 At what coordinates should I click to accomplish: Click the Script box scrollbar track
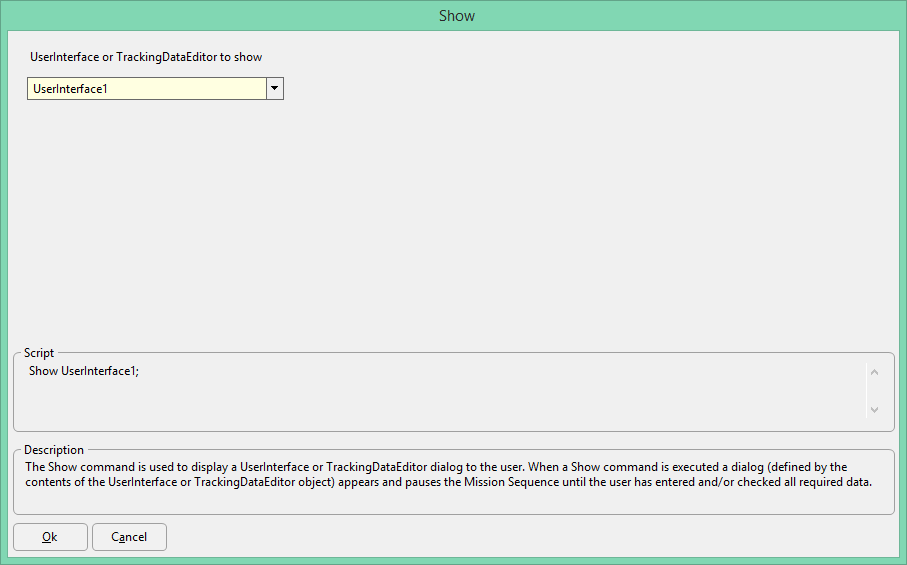tap(874, 392)
